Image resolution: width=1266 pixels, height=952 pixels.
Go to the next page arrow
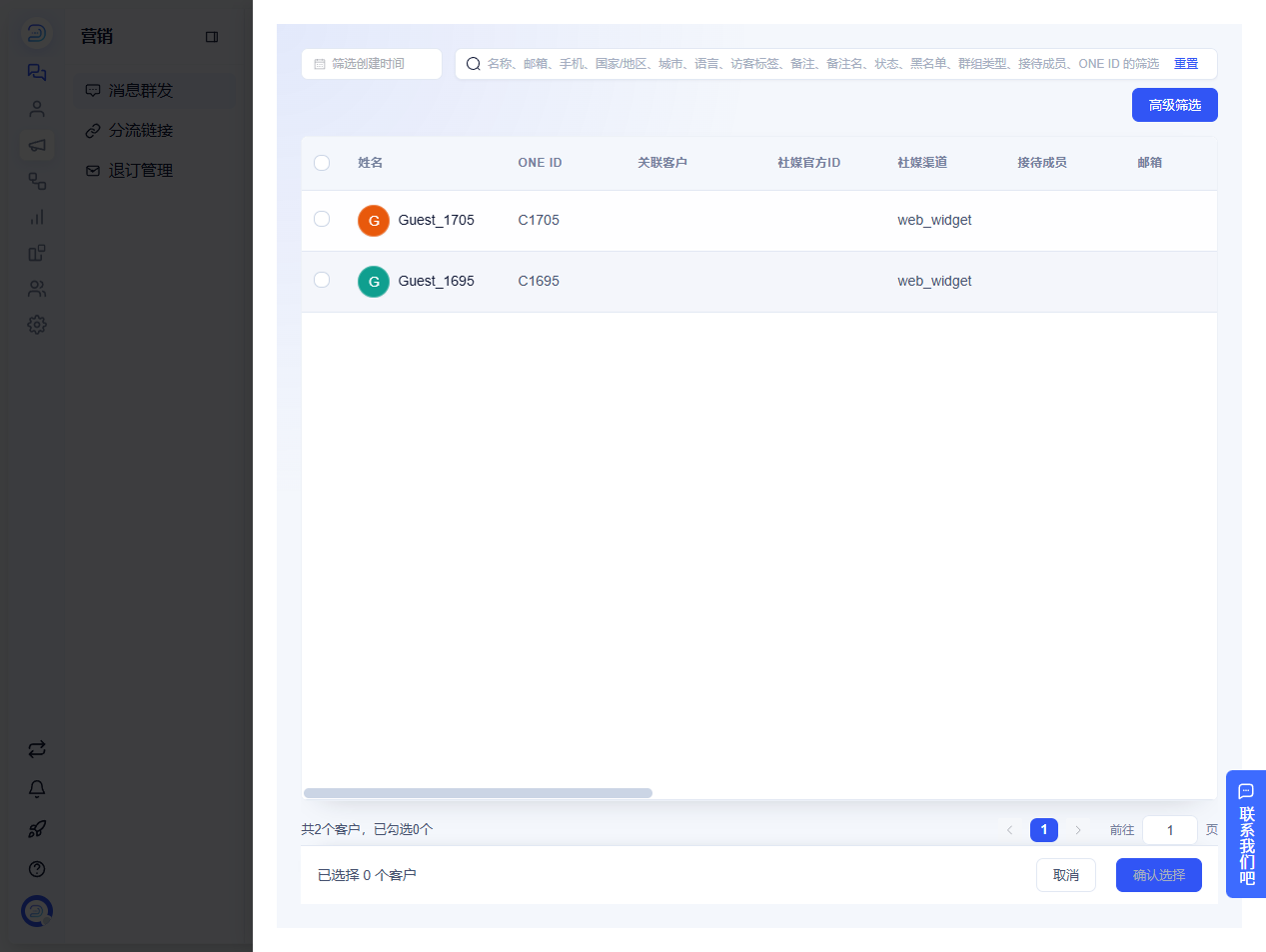pos(1078,830)
